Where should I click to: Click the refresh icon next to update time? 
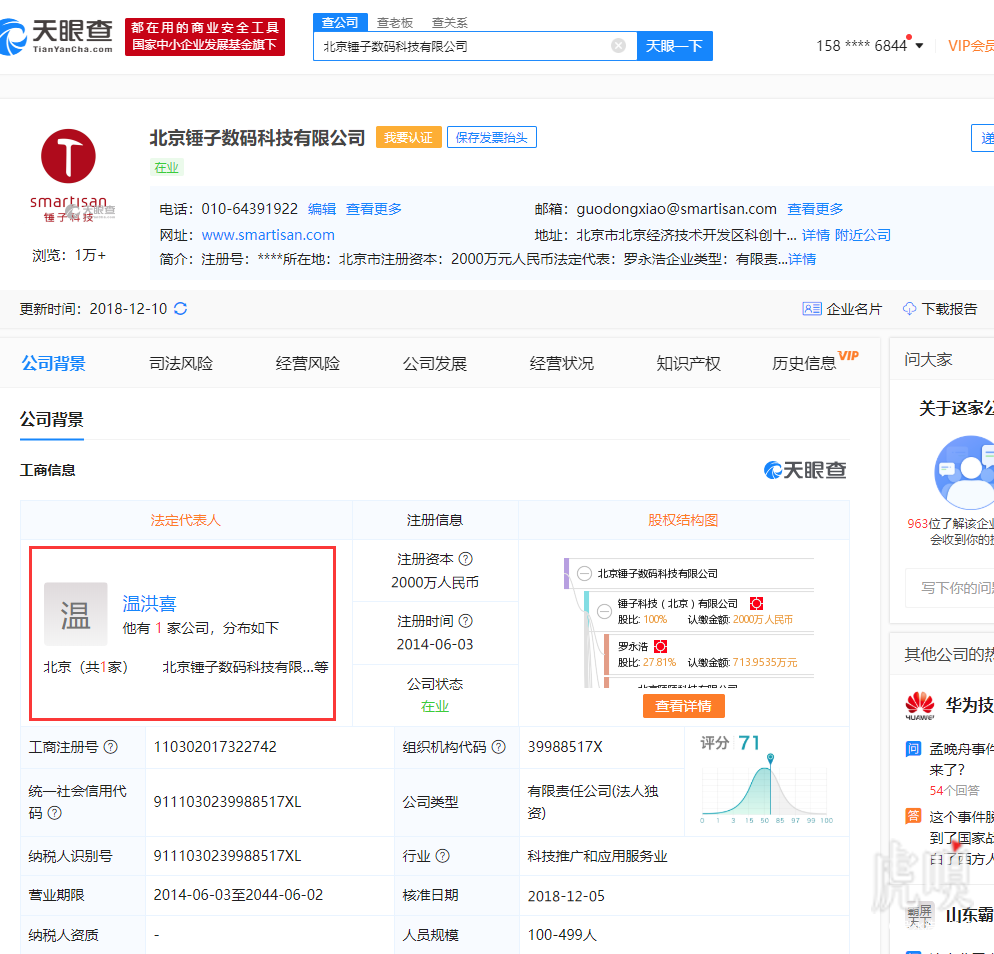(181, 309)
